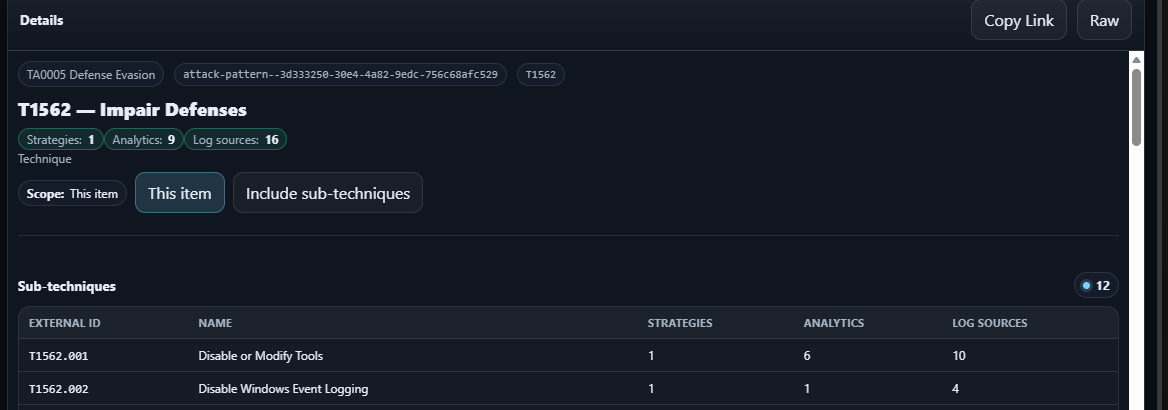Click the T1562 ID chip
Screen dimensions: 1168x410
click(540, 75)
